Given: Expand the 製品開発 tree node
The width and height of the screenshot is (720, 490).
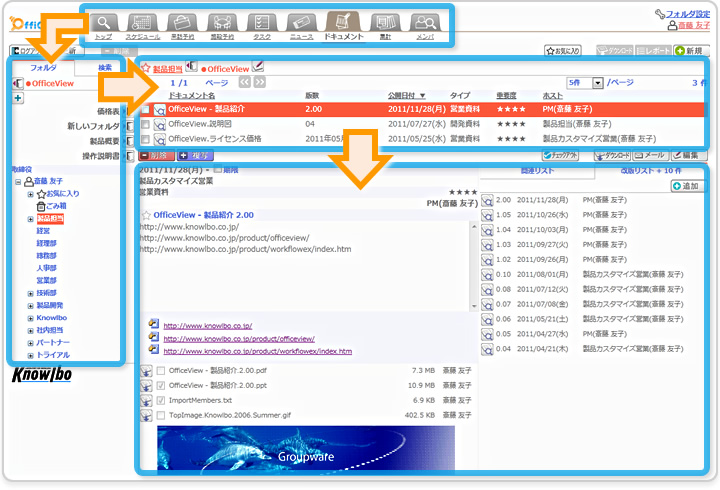Looking at the screenshot, I should point(30,306).
